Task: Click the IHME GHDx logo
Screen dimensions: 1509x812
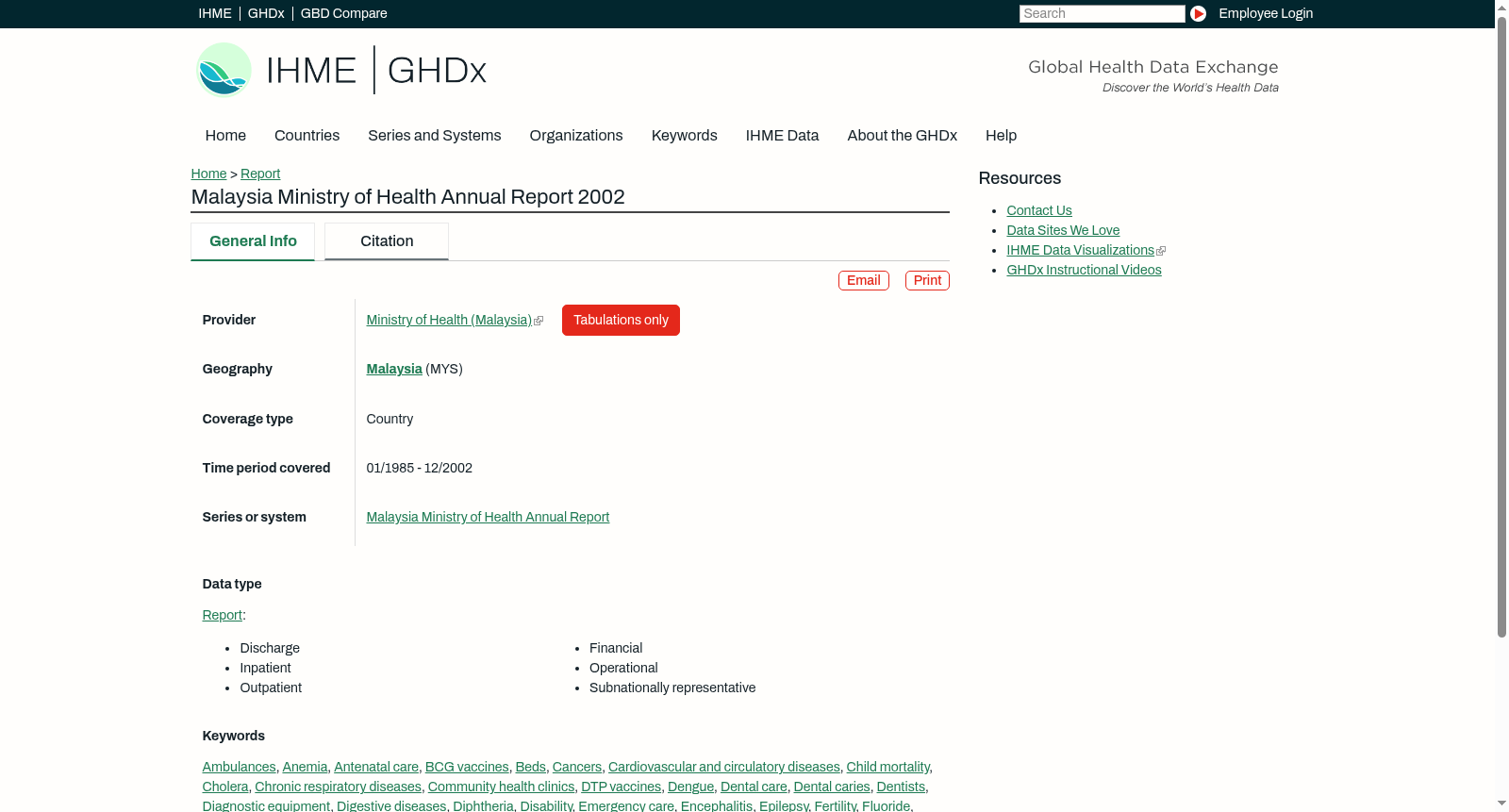Action: (341, 70)
